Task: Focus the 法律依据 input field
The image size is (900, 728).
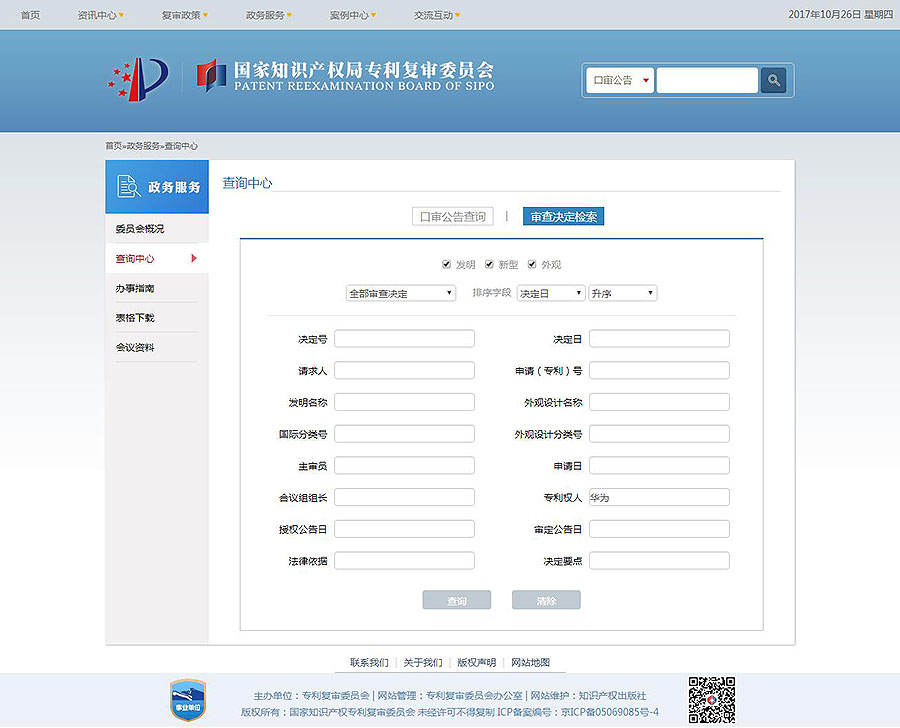Action: coord(405,560)
